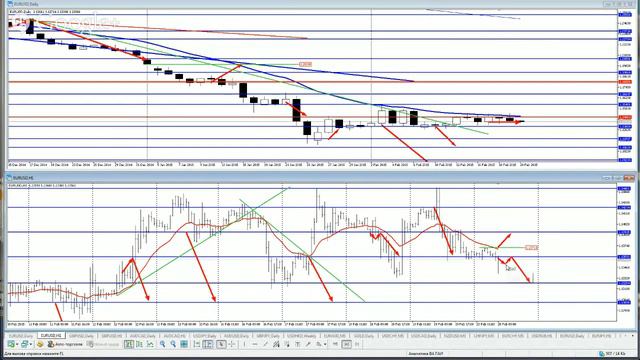Click the Zoom In magnifier icon
The image size is (640, 360).
point(162,344)
